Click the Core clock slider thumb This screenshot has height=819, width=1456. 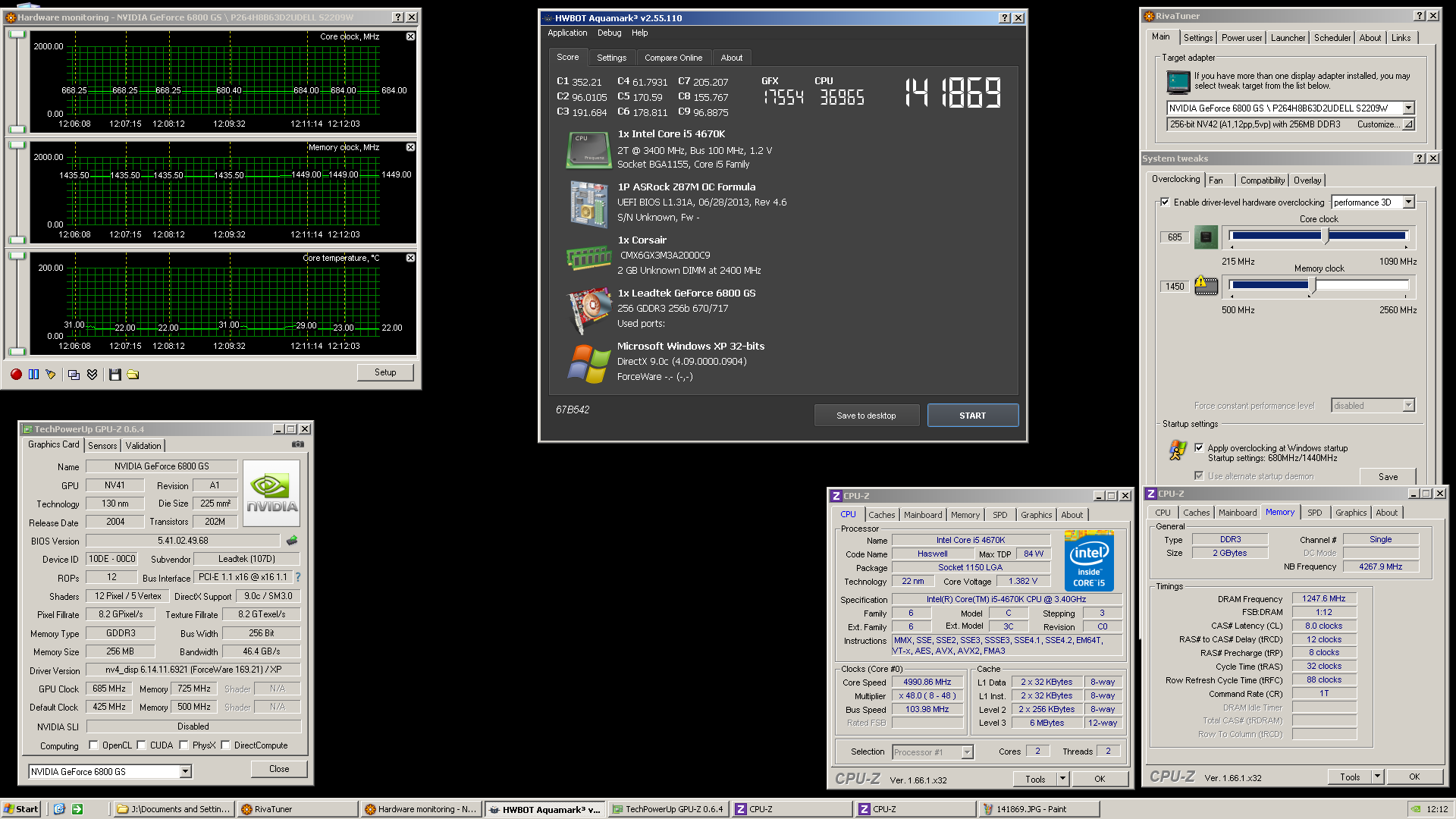(1326, 237)
